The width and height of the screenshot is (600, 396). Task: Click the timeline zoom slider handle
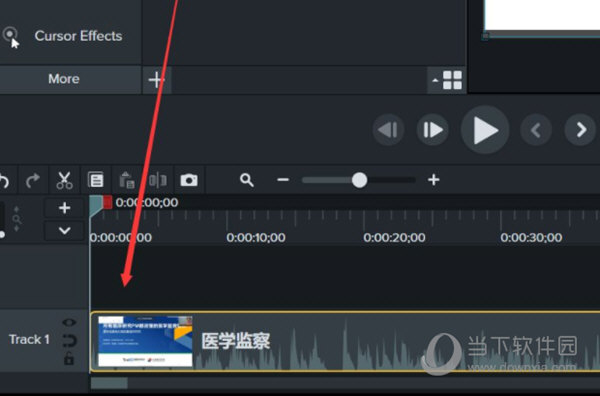click(359, 180)
